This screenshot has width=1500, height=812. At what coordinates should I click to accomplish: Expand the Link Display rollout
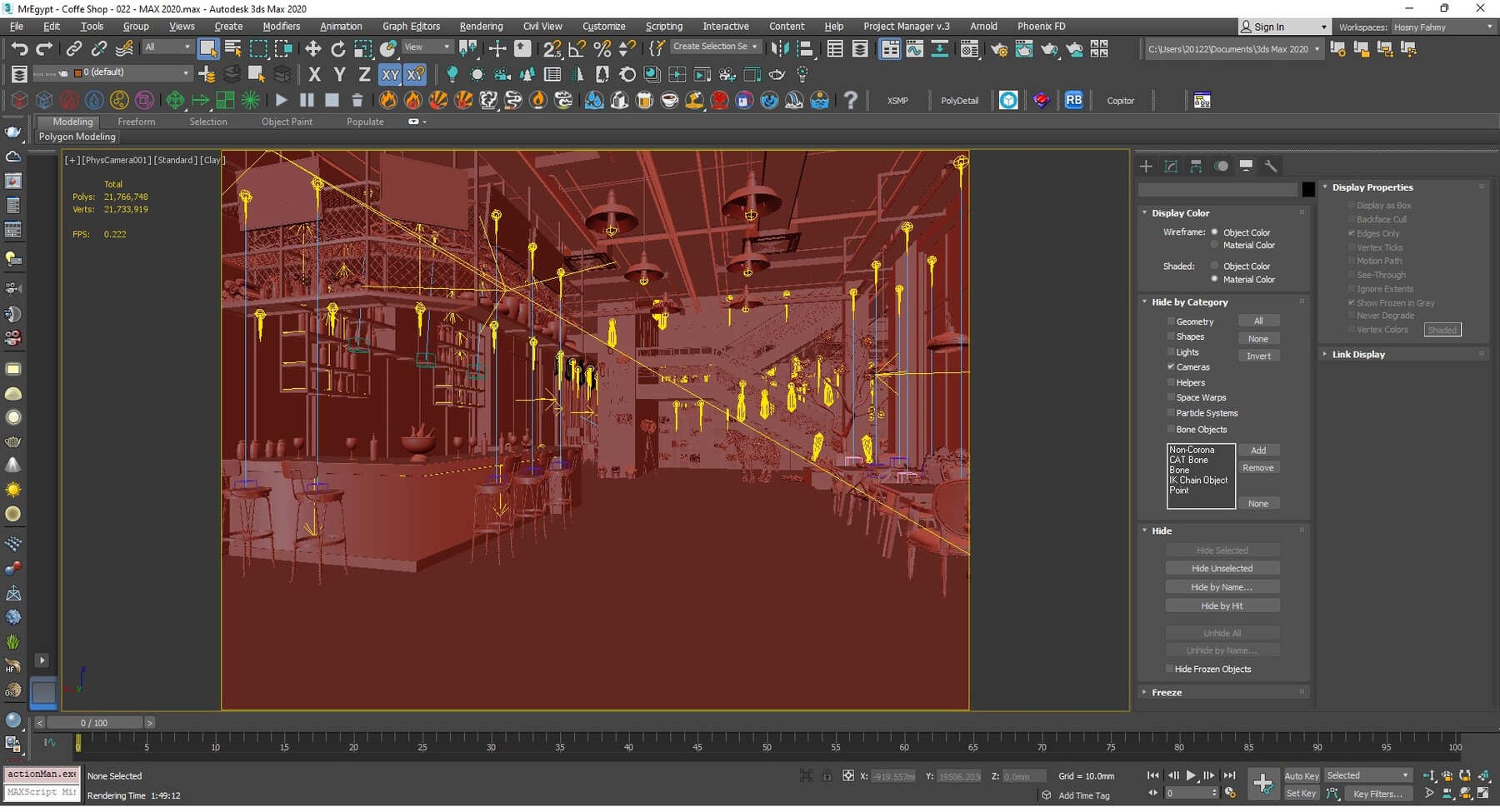[x=1358, y=355]
